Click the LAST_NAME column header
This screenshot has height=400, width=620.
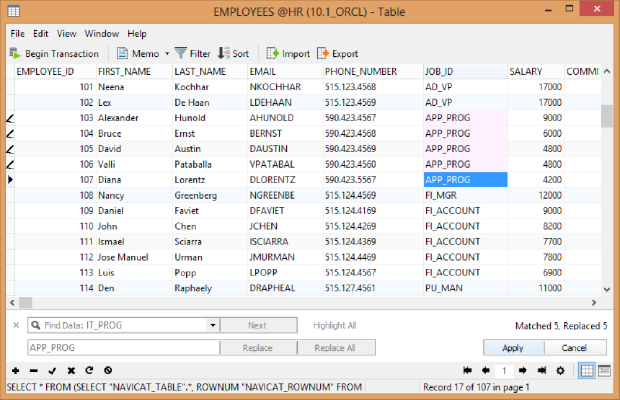(x=210, y=72)
